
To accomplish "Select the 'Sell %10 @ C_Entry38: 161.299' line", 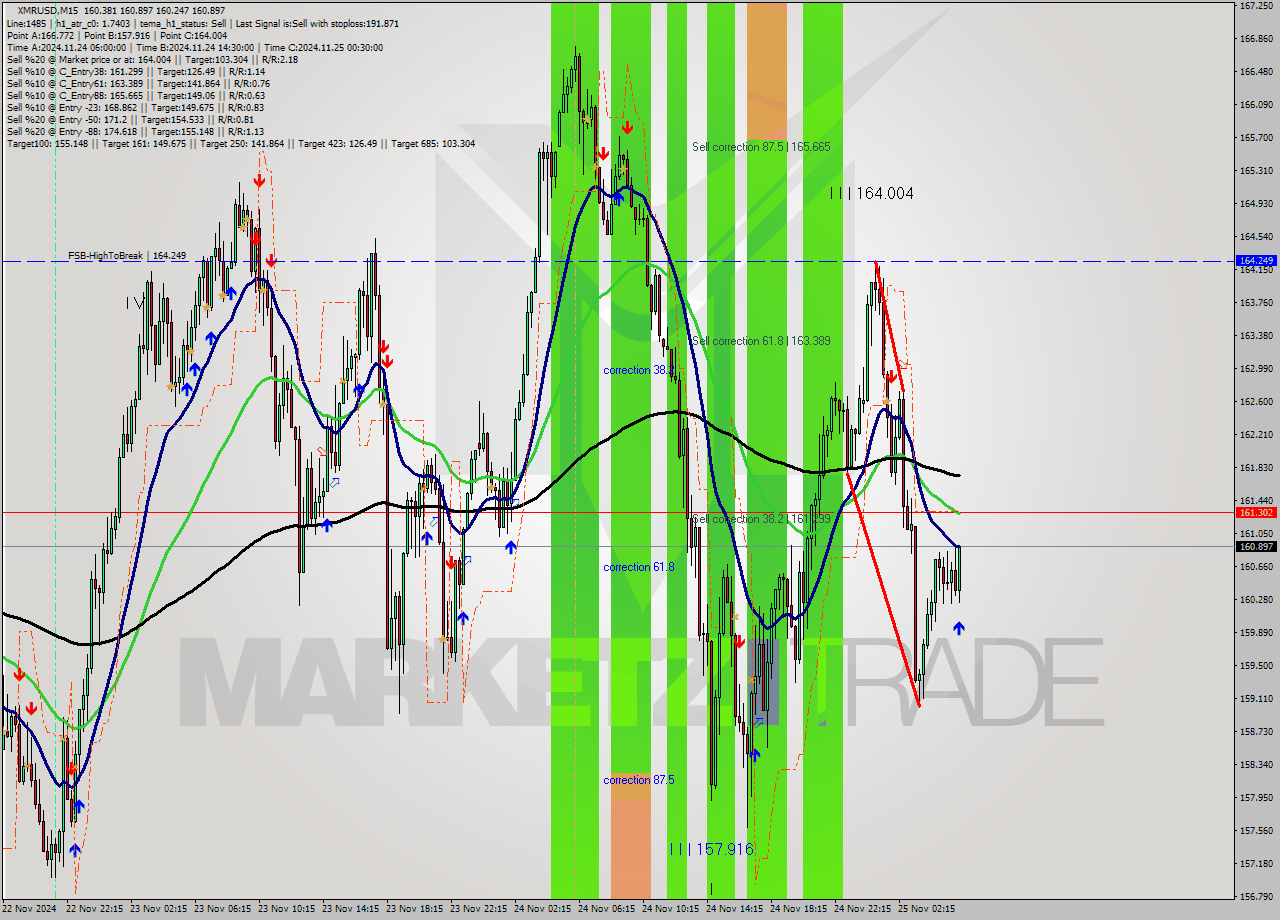I will coord(135,71).
